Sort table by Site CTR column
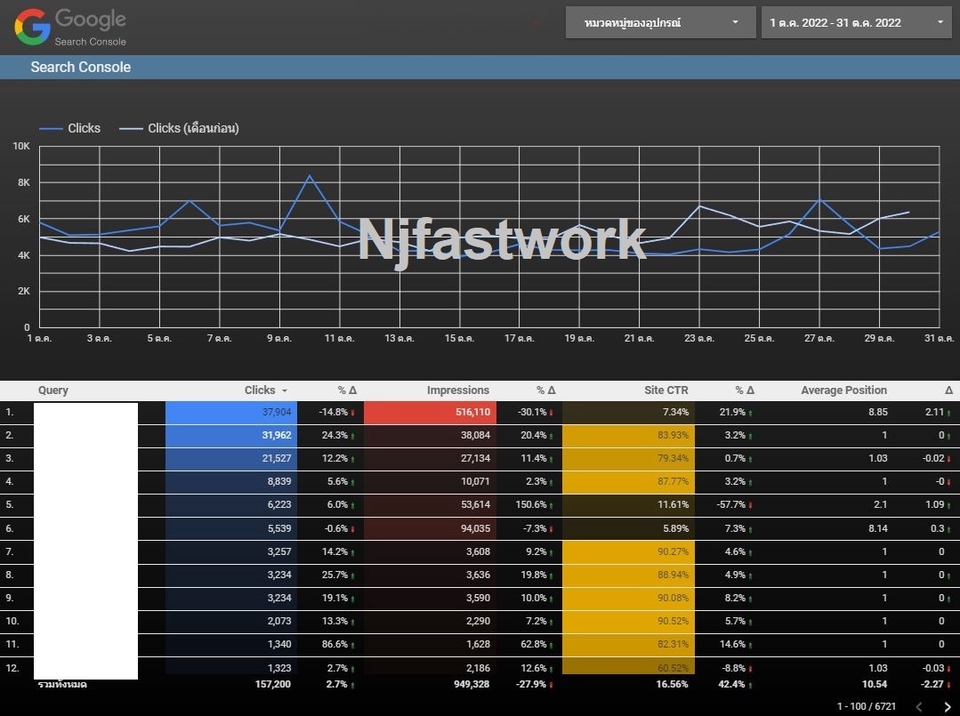Image resolution: width=960 pixels, height=716 pixels. (666, 390)
